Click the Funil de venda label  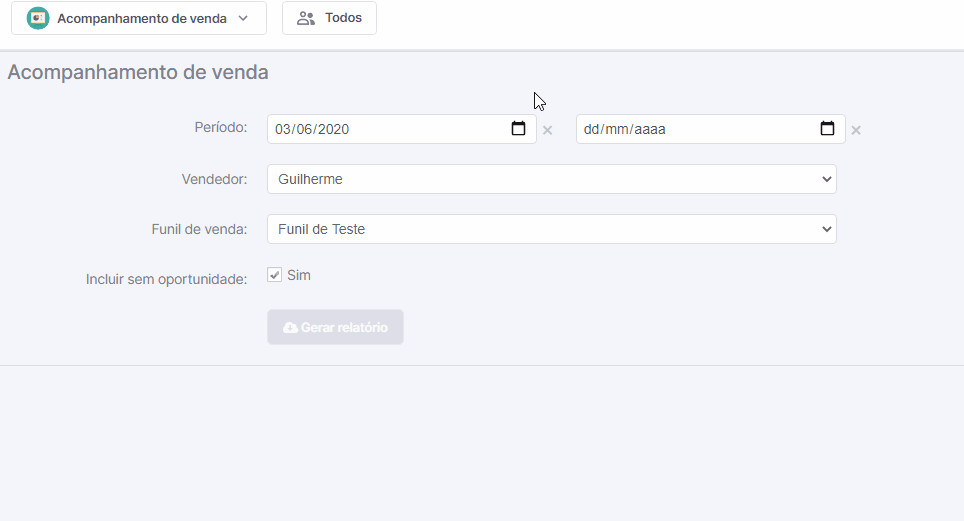click(199, 229)
